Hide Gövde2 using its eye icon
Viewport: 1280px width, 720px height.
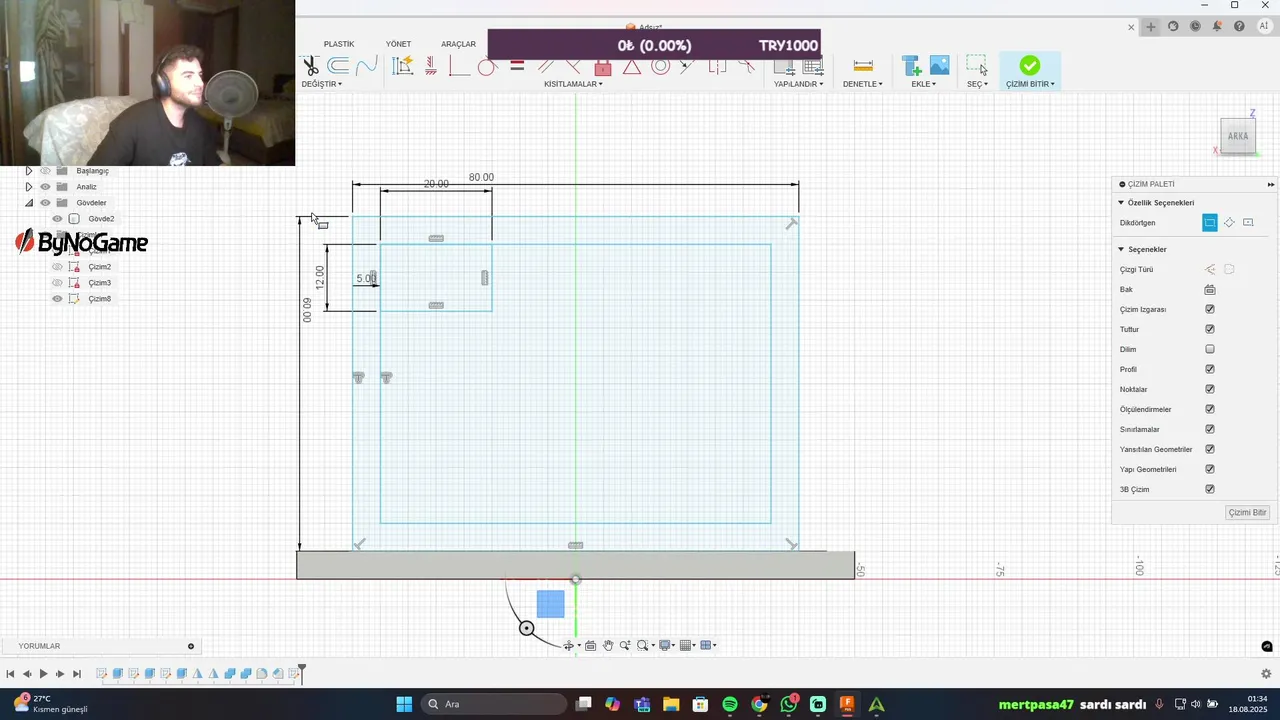pos(57,219)
